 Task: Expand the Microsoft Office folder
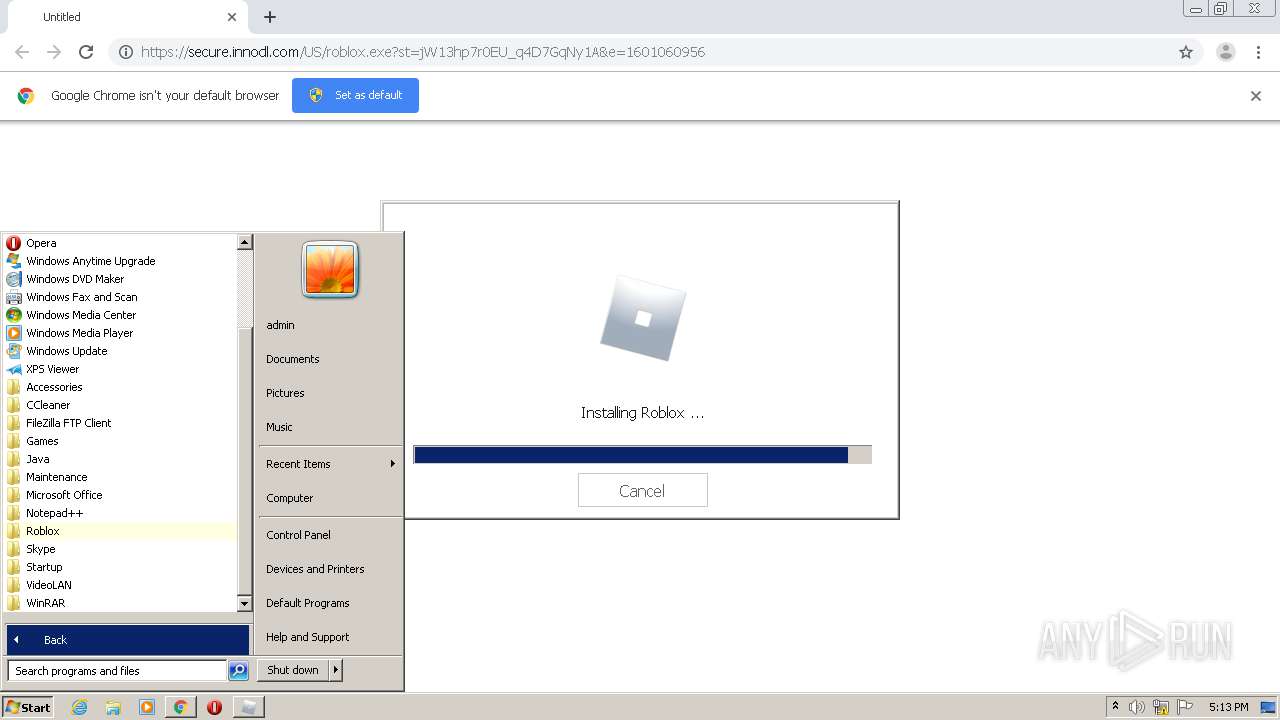click(x=120, y=495)
